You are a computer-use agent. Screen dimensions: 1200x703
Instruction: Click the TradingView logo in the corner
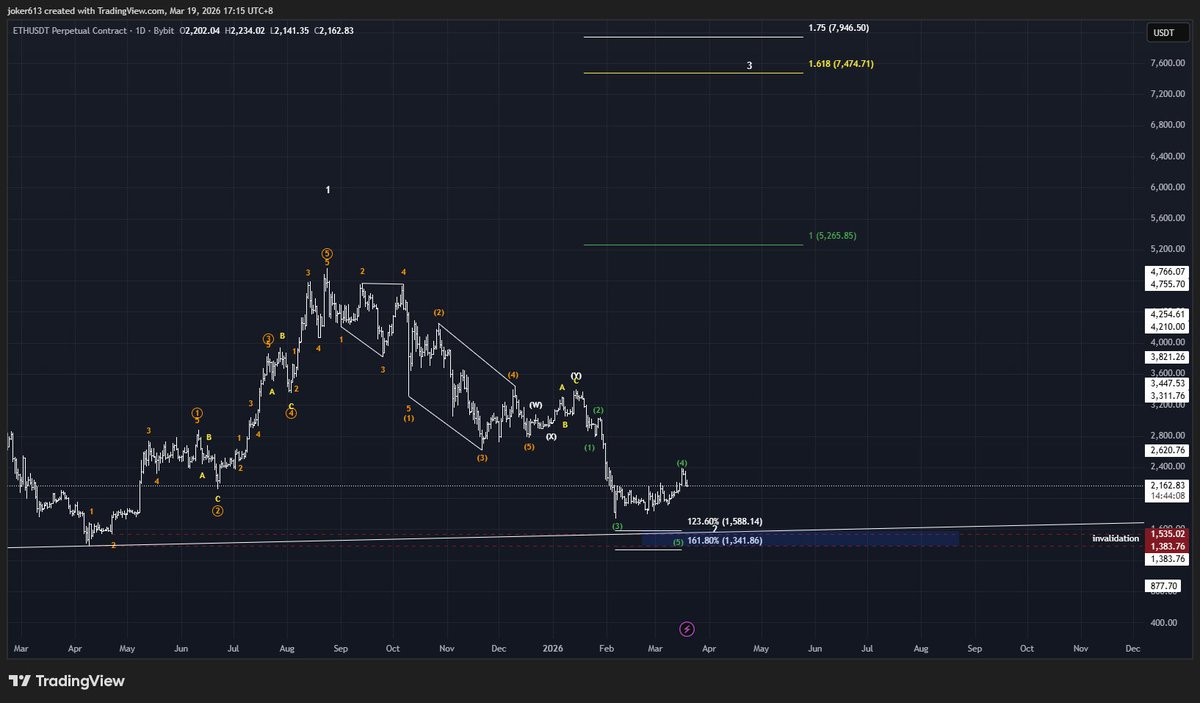68,681
